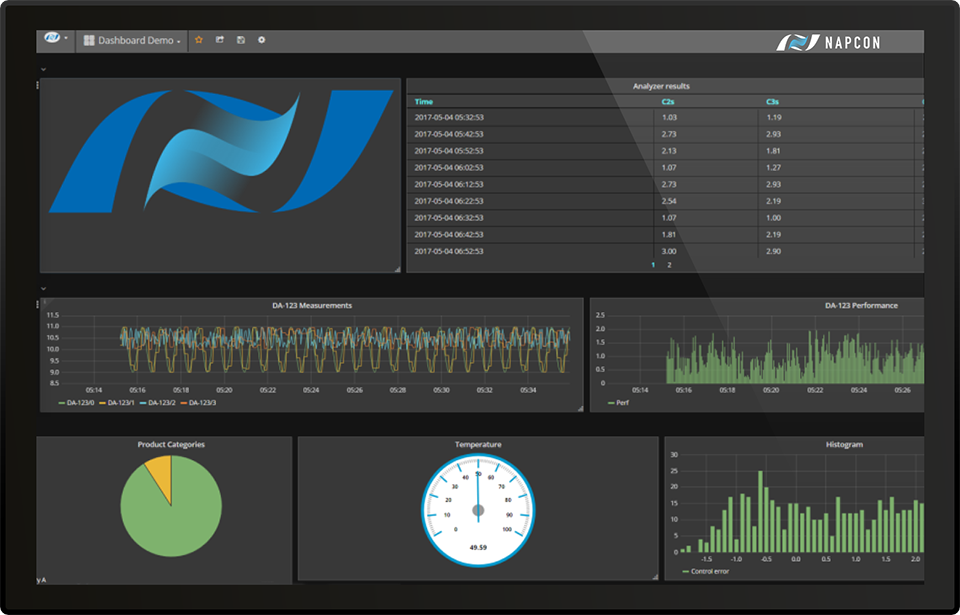Collapse the second dashboard row chevron
The height and width of the screenshot is (615, 960).
(x=43, y=289)
